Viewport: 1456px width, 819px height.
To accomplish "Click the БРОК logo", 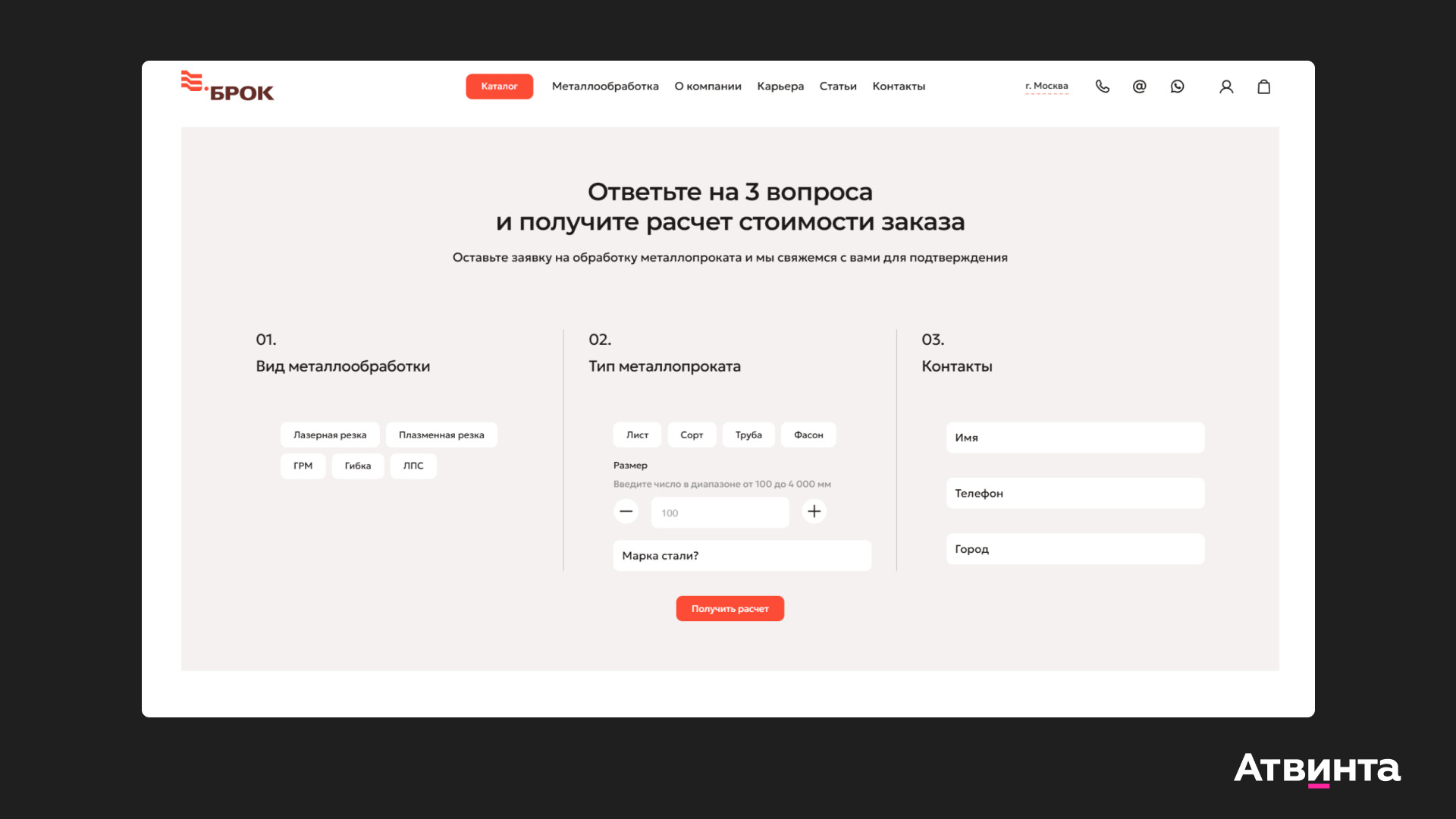I will pos(227,86).
